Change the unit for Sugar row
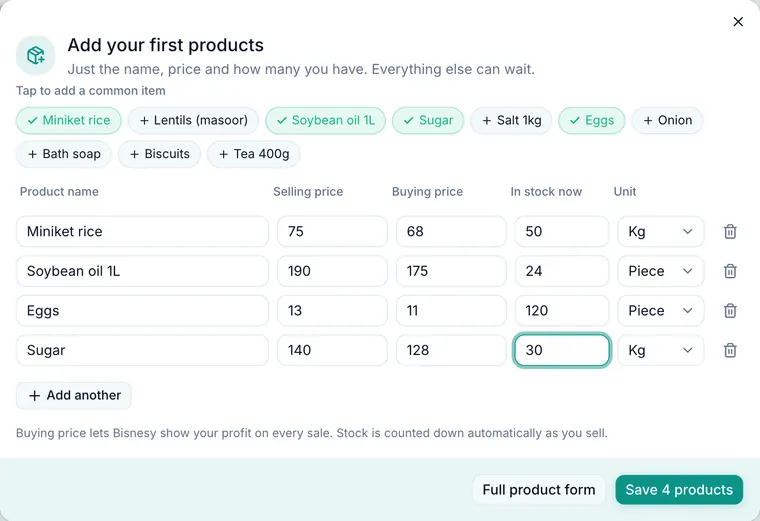The height and width of the screenshot is (521, 760). coord(660,350)
